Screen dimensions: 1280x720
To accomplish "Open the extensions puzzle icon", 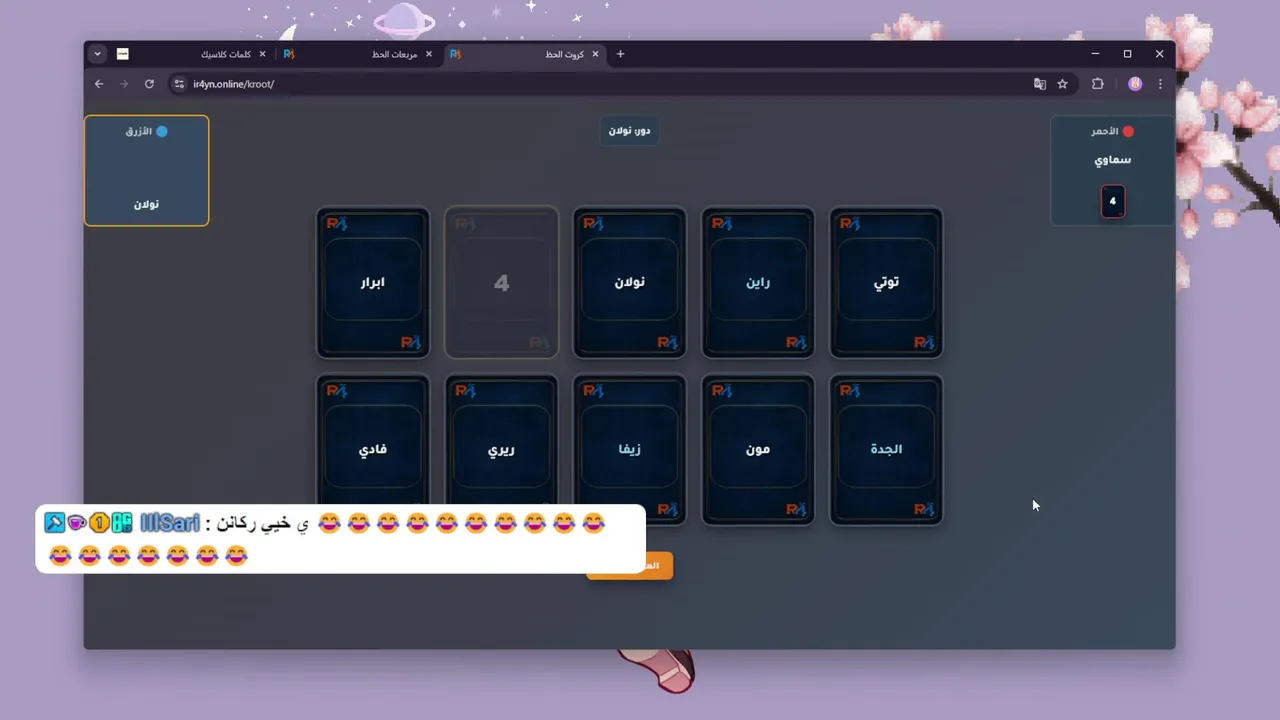I will pyautogui.click(x=1097, y=84).
